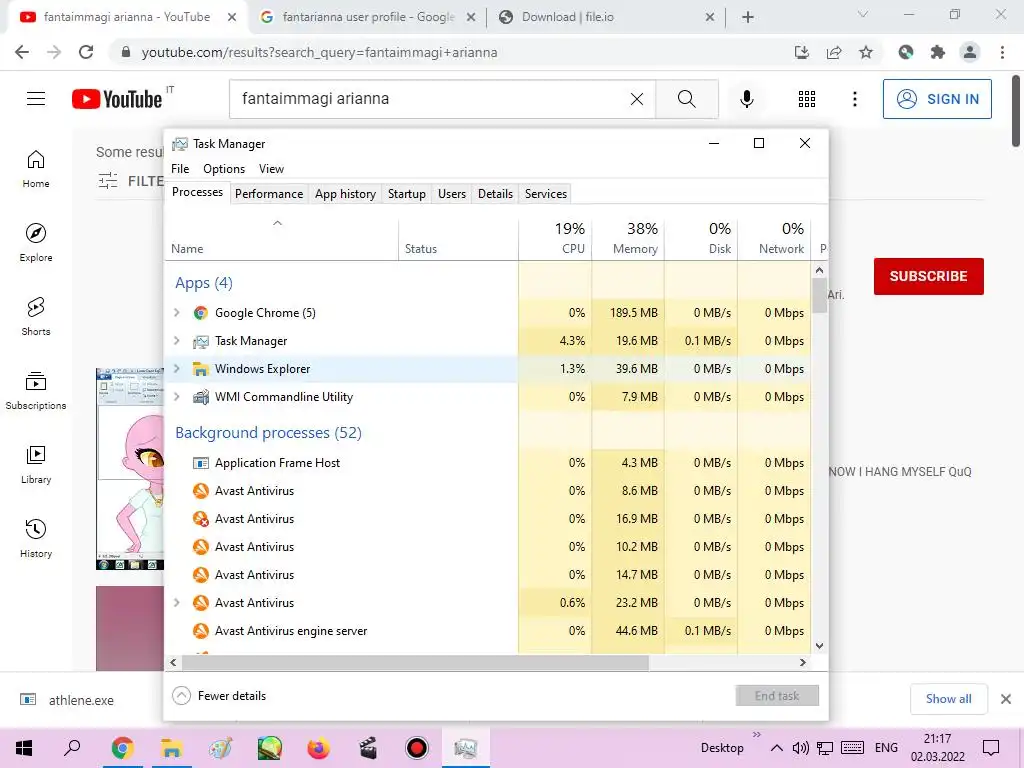This screenshot has width=1024, height=768.
Task: Open Chrome three-dot menu
Action: 1002,52
